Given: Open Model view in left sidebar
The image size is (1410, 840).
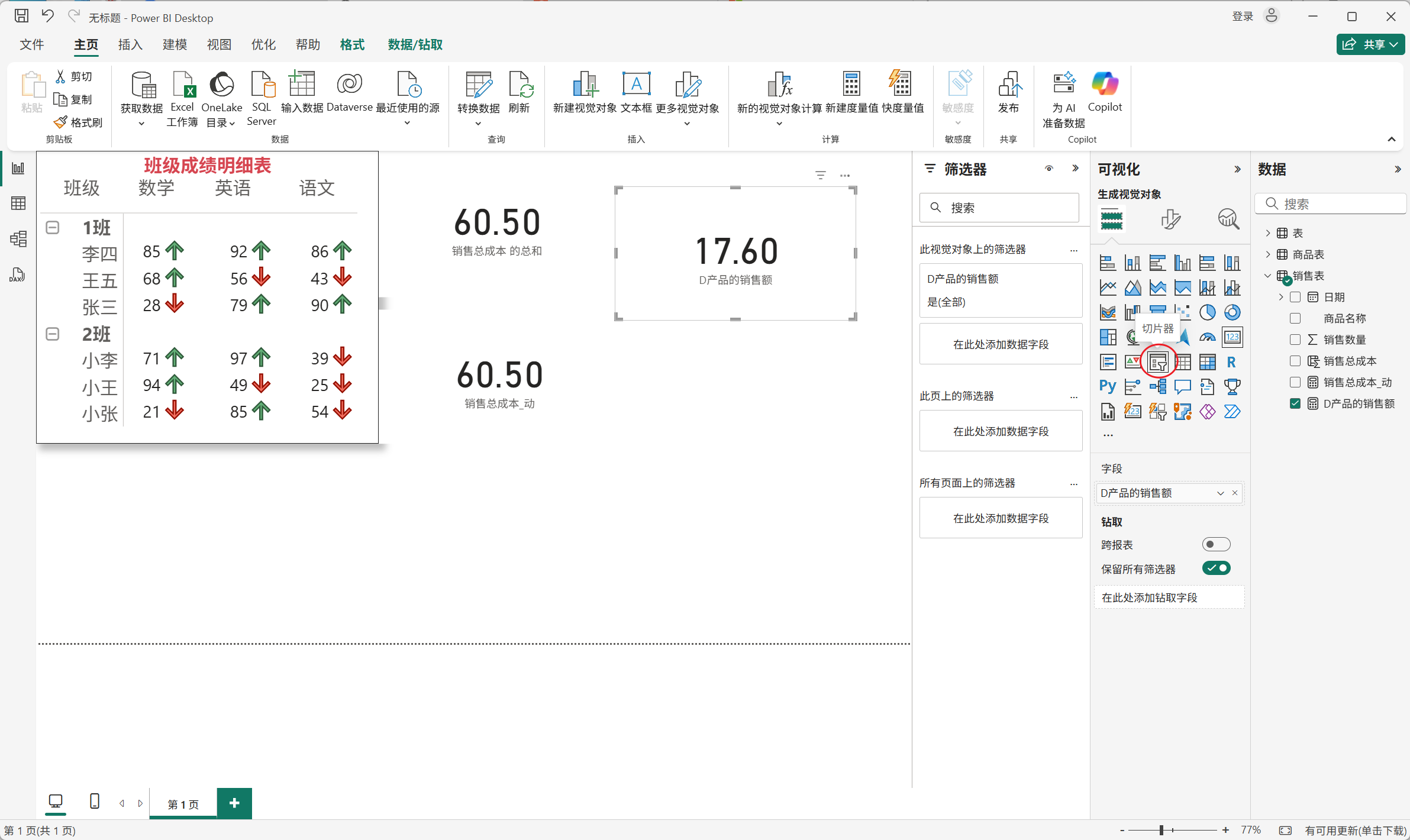Looking at the screenshot, I should click(x=18, y=239).
